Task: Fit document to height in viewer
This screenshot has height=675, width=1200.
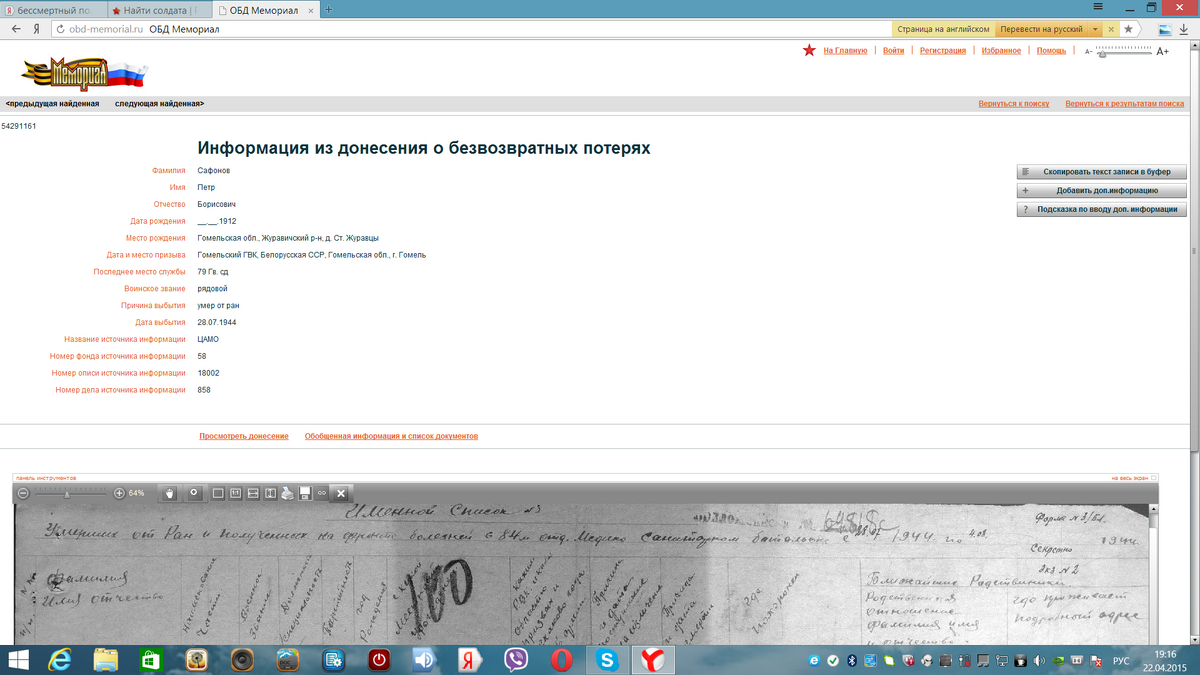Action: point(270,493)
